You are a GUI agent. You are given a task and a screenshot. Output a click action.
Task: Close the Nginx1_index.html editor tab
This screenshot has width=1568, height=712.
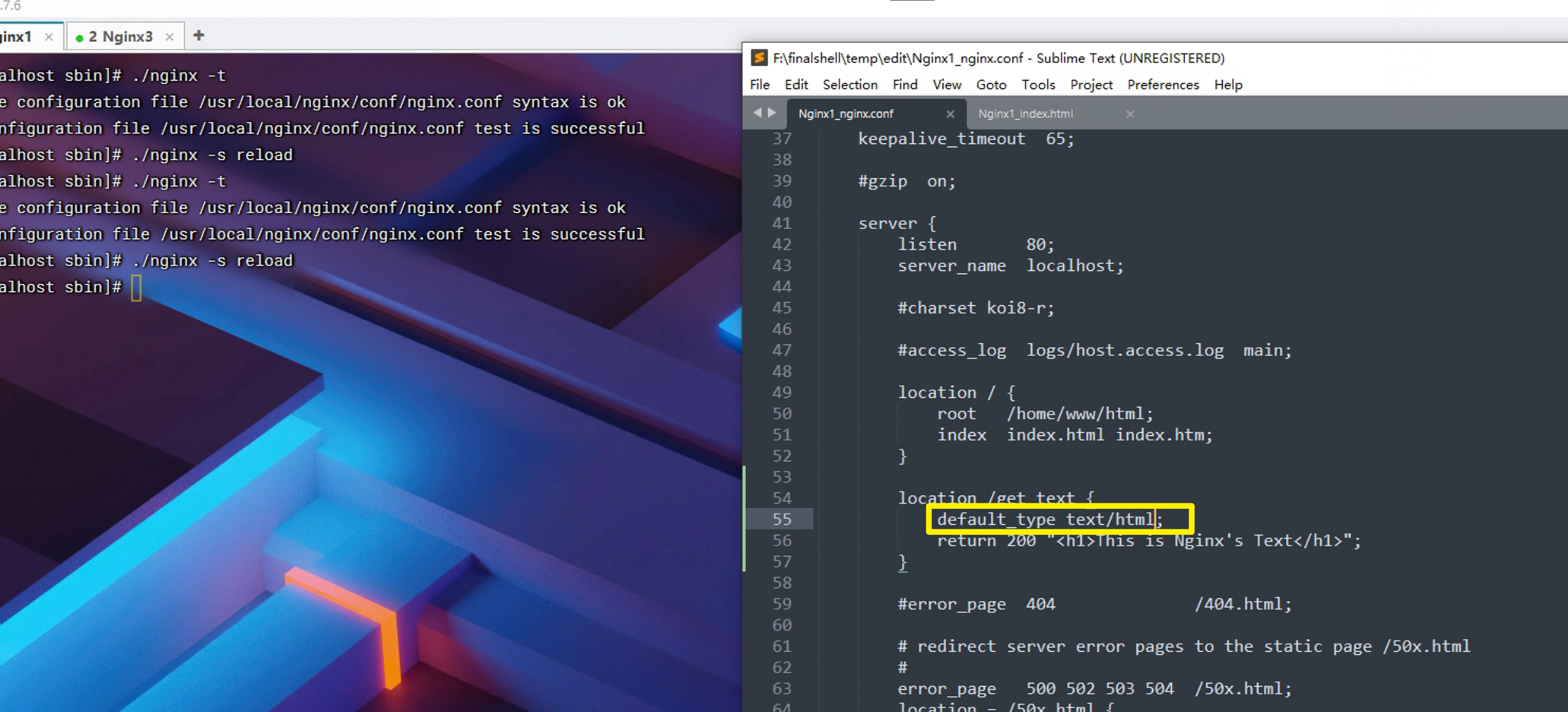pos(1130,114)
